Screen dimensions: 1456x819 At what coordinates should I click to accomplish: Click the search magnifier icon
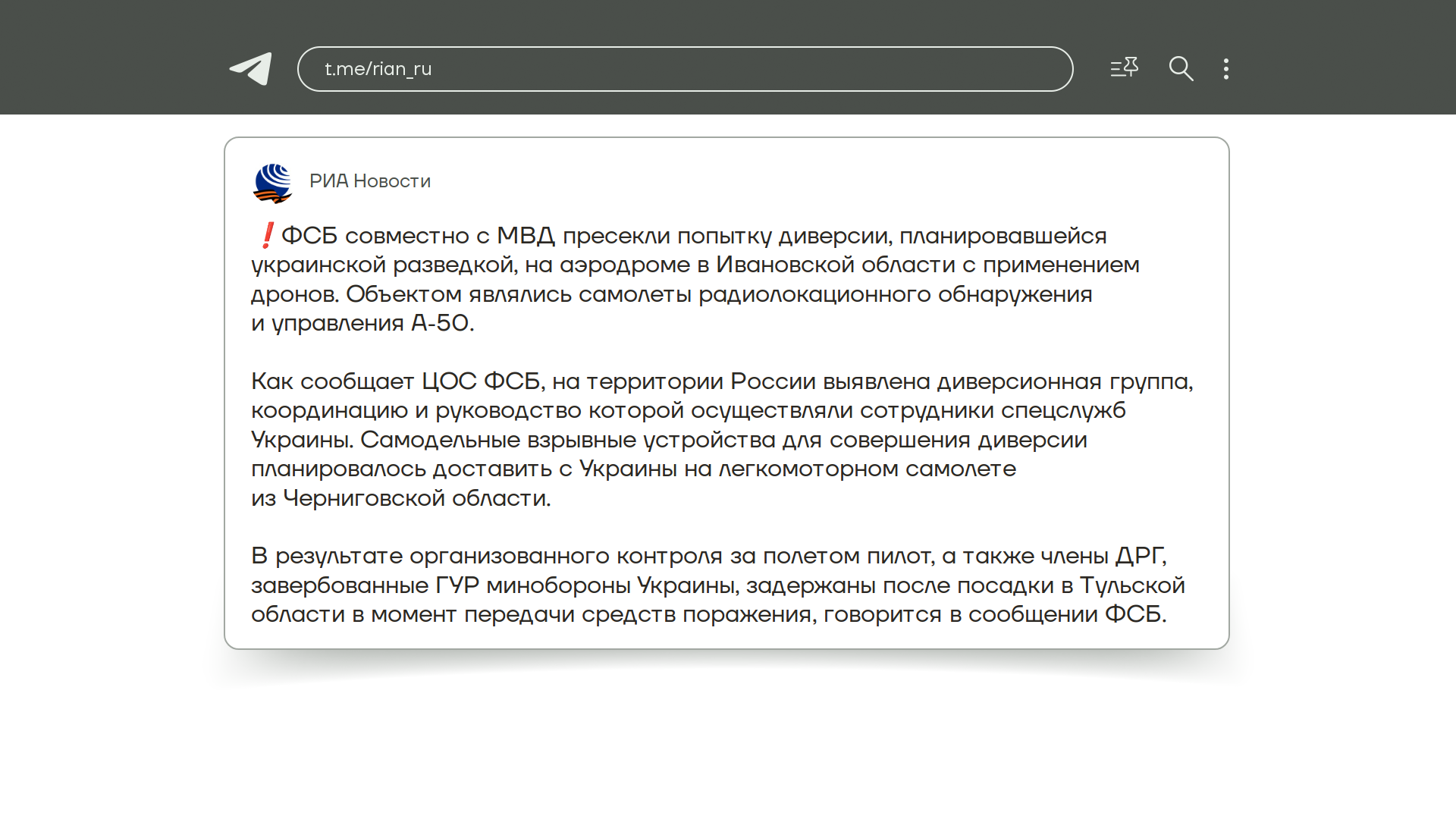click(1181, 69)
